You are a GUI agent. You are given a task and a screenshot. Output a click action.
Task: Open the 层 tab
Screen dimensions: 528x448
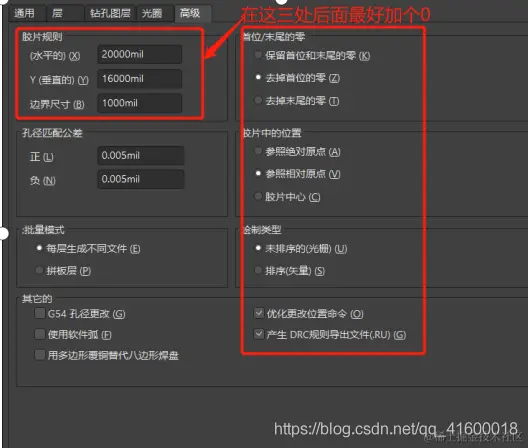[x=64, y=13]
